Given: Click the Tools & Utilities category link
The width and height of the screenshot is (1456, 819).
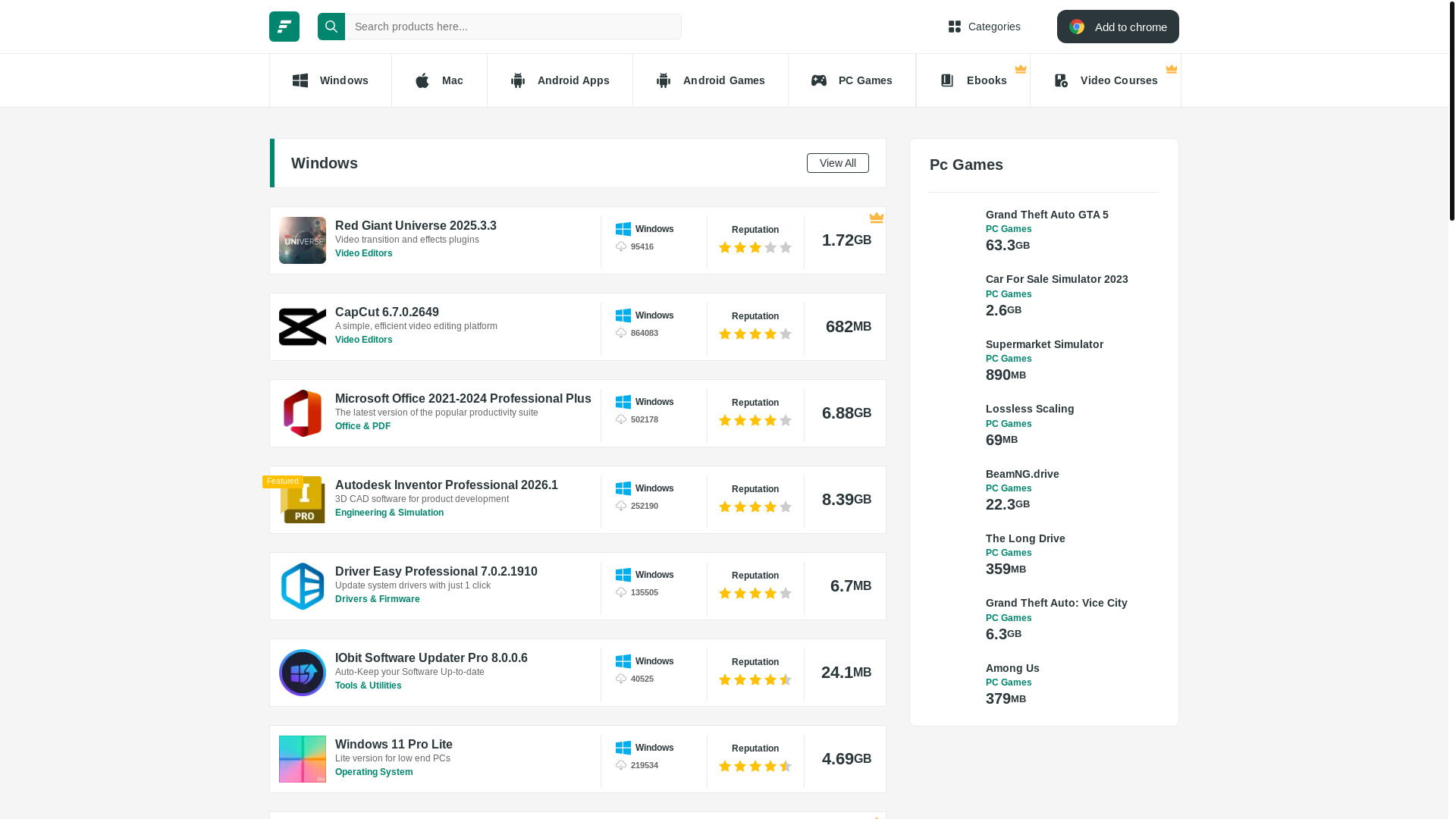Looking at the screenshot, I should (369, 686).
